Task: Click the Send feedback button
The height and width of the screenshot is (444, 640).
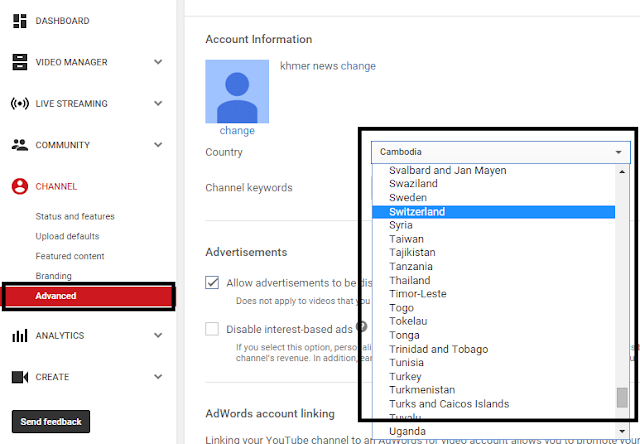Action: (51, 422)
